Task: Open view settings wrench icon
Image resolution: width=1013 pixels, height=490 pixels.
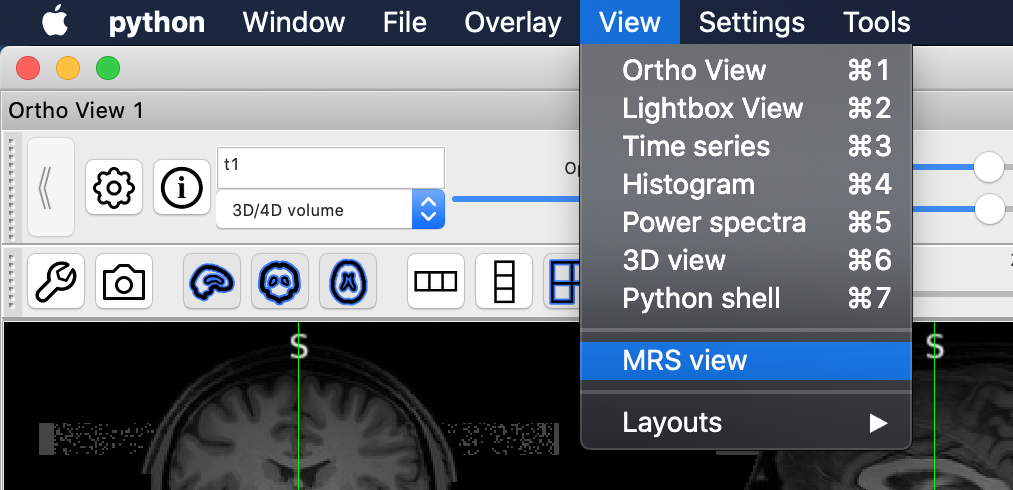Action: 56,281
